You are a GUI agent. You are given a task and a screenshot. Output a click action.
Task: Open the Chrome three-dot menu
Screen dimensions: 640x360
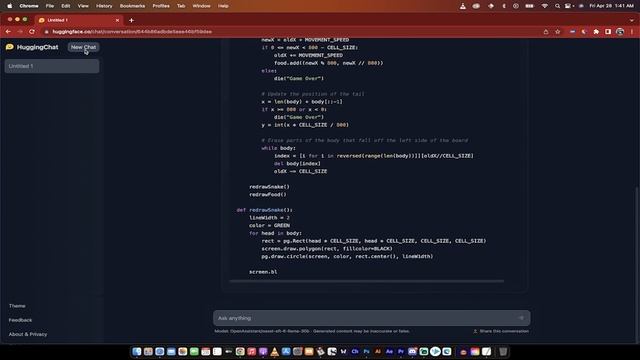[632, 31]
